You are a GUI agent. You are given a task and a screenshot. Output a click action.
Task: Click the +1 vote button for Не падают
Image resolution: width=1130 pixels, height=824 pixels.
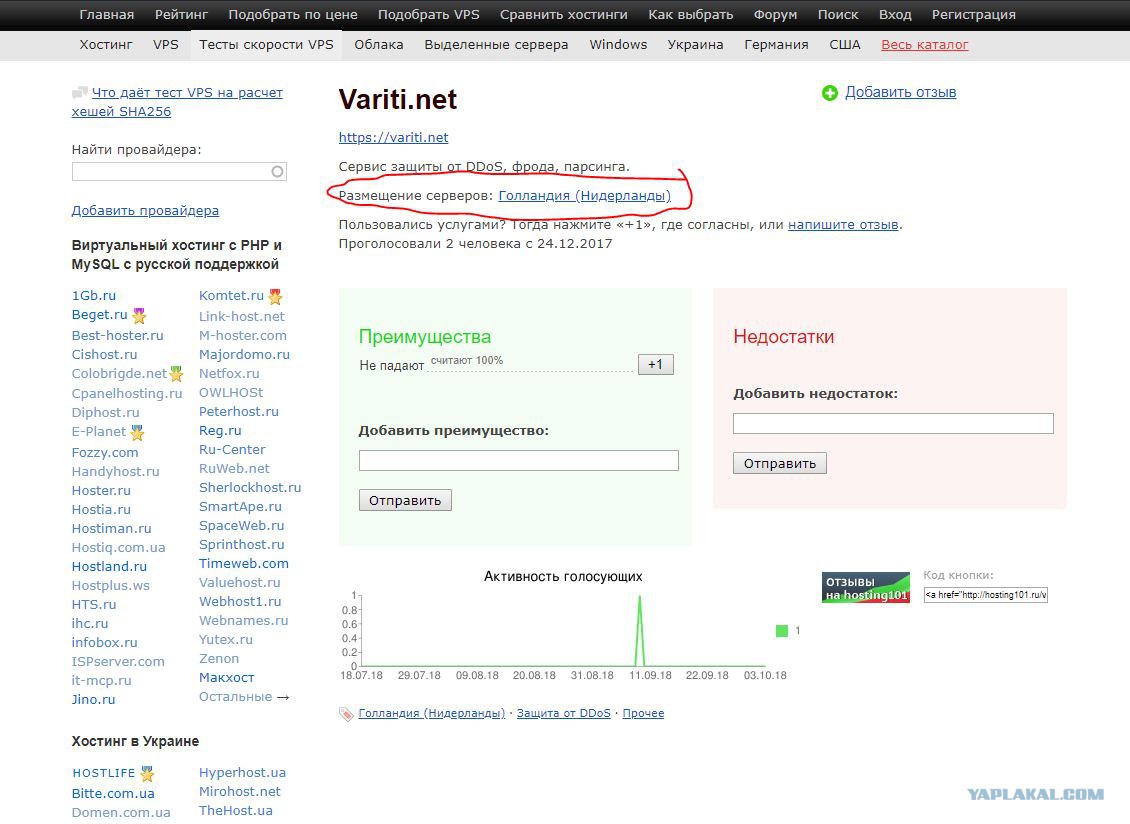[x=656, y=365]
